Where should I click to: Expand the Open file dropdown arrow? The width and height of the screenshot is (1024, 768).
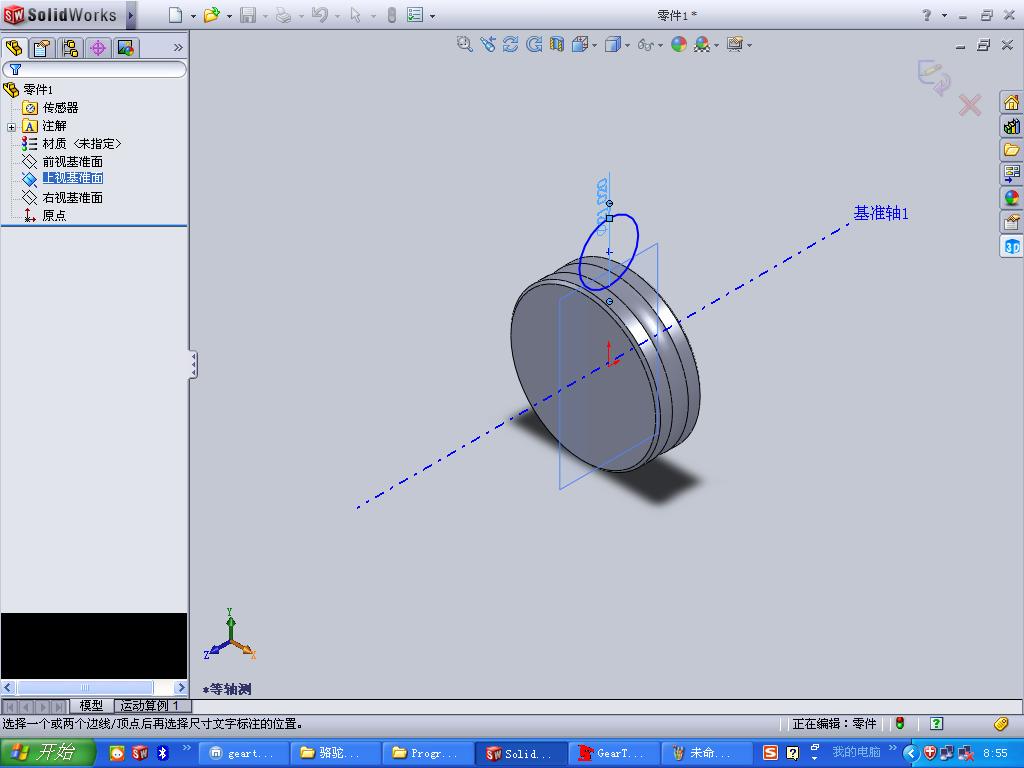(229, 16)
